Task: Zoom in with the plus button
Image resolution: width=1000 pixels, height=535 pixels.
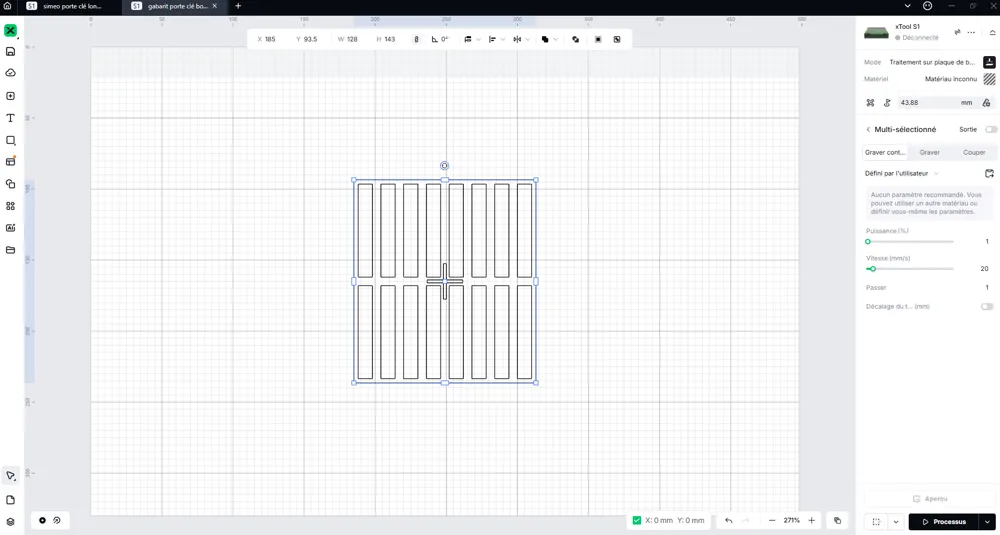Action: coord(811,520)
